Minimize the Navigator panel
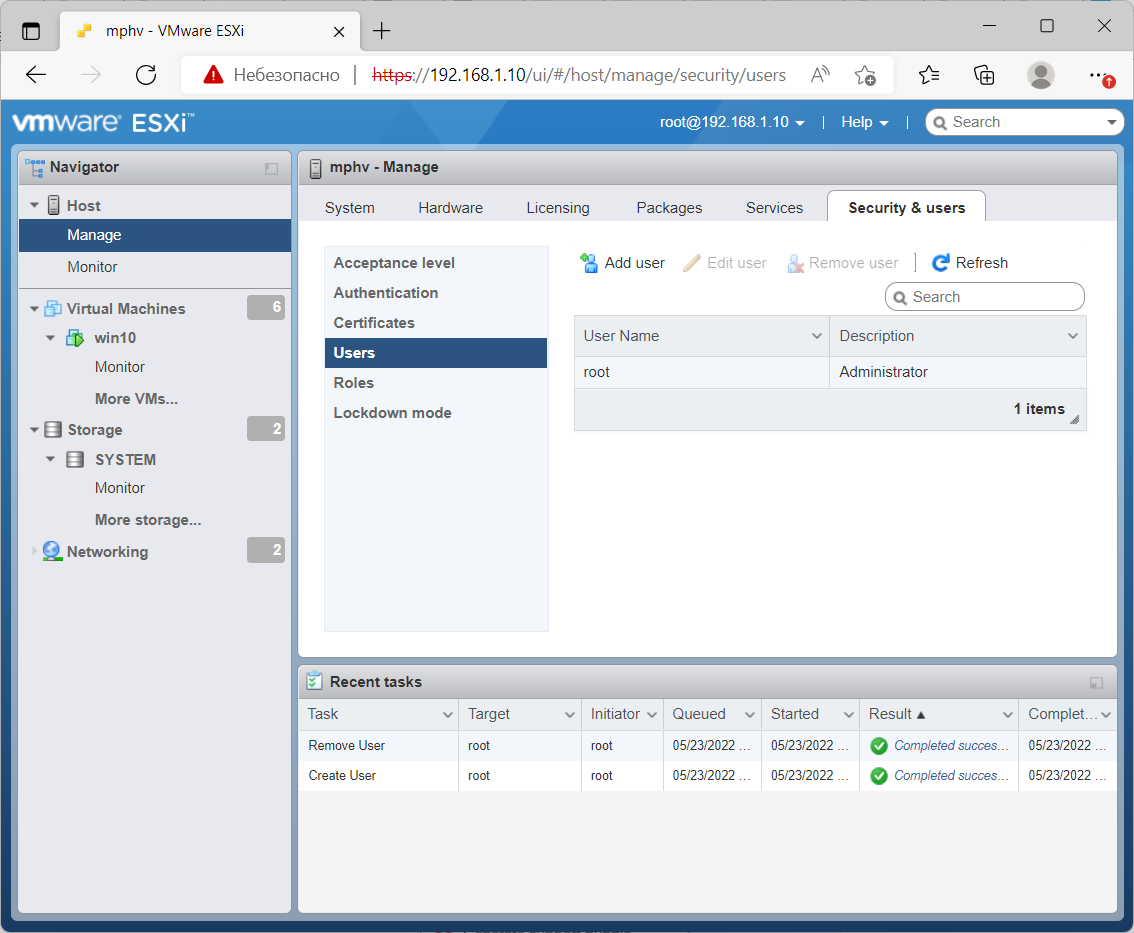 pos(271,169)
